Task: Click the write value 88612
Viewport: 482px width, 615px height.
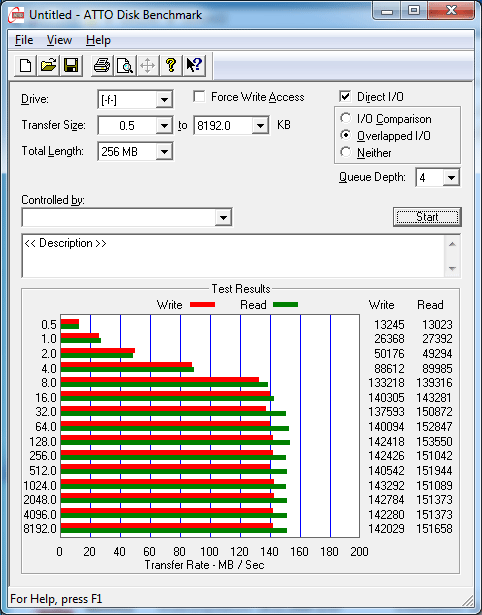Action: pos(389,369)
